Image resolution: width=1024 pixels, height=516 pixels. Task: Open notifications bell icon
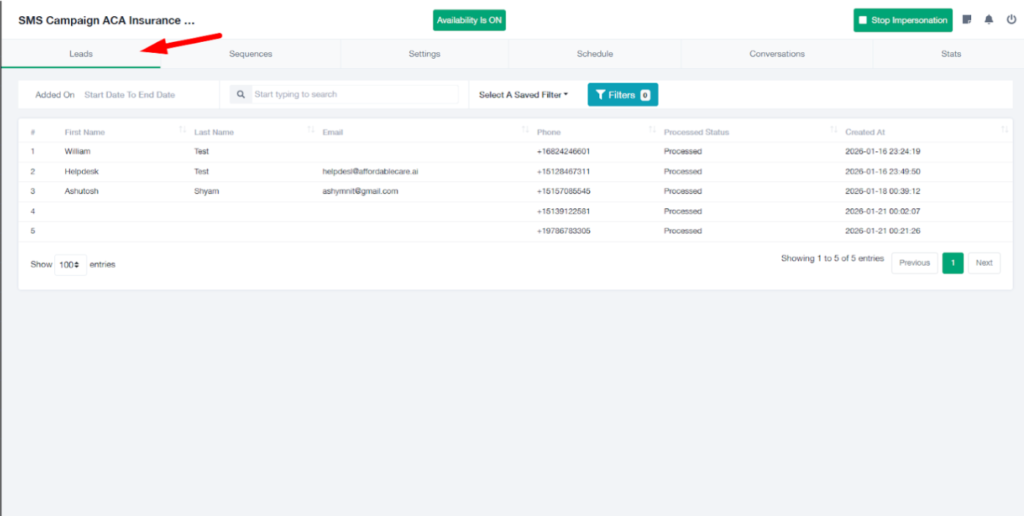pyautogui.click(x=989, y=20)
